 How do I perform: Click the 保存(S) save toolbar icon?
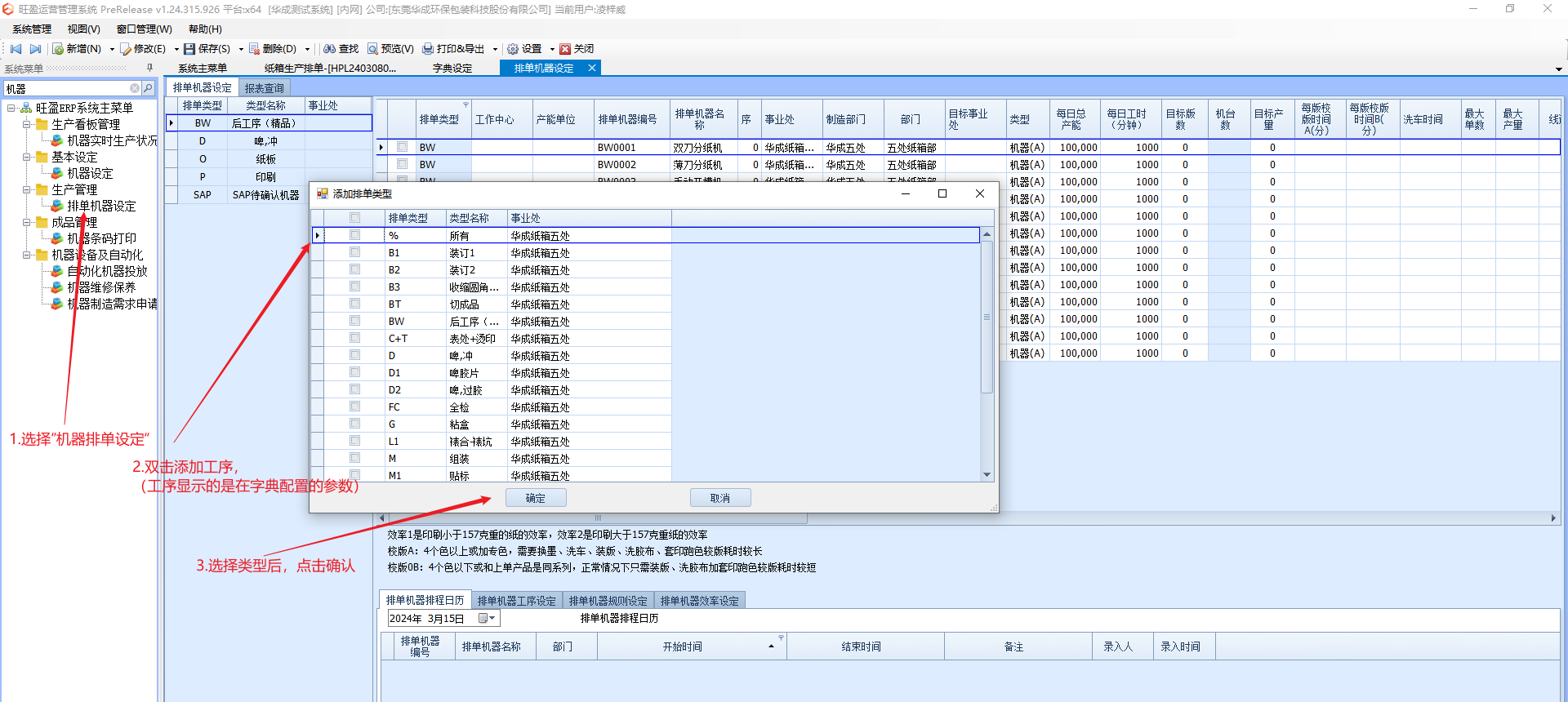189,49
